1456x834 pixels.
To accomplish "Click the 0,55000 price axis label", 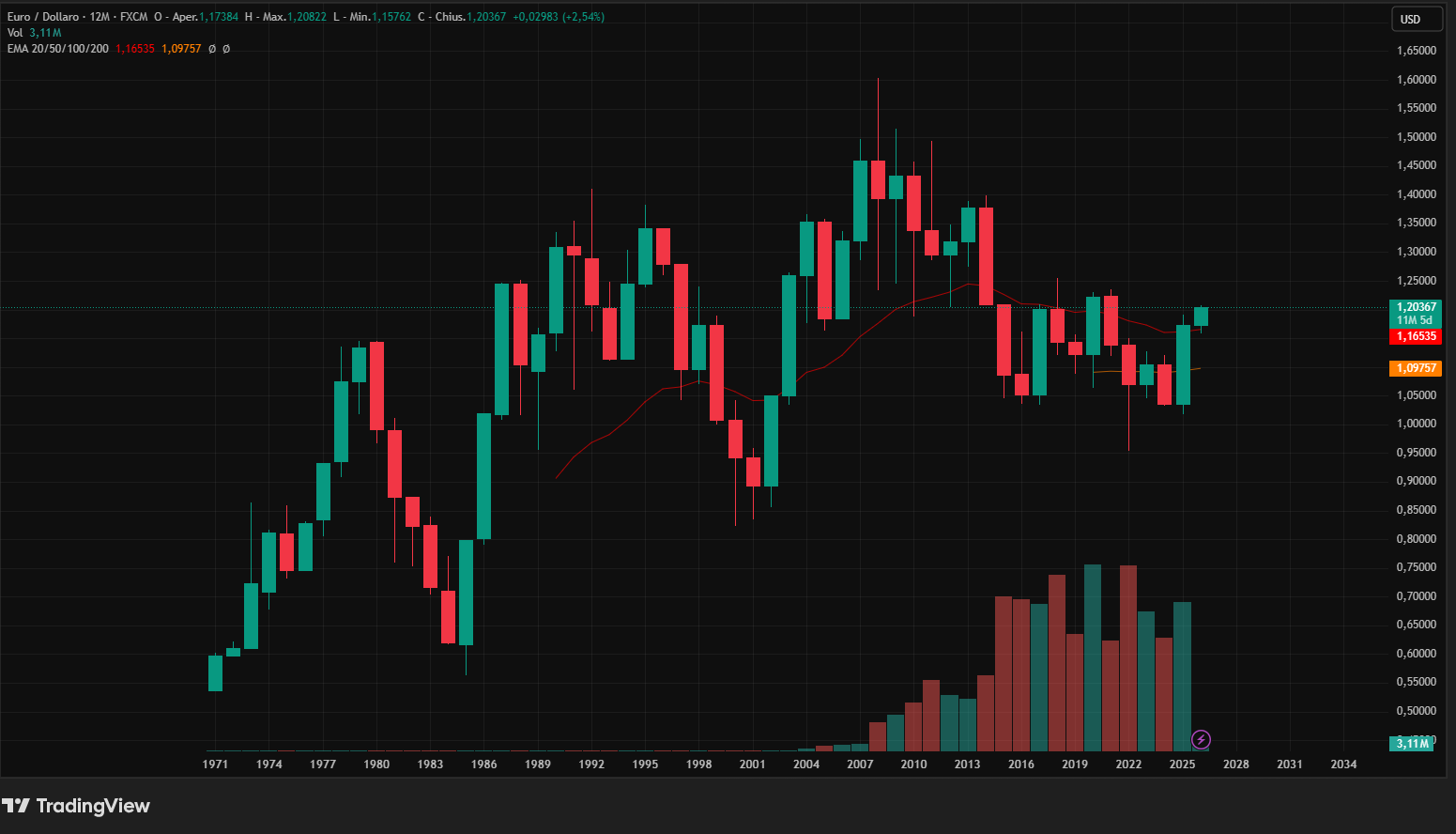I will tap(1417, 682).
